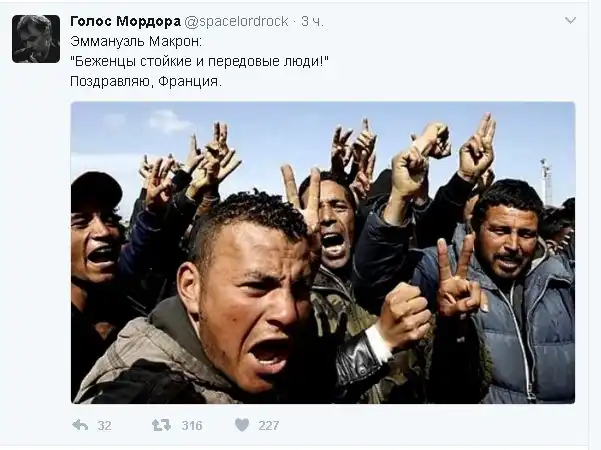601x450 pixels.
Task: Enlarge the attached crowd photo
Action: point(323,253)
